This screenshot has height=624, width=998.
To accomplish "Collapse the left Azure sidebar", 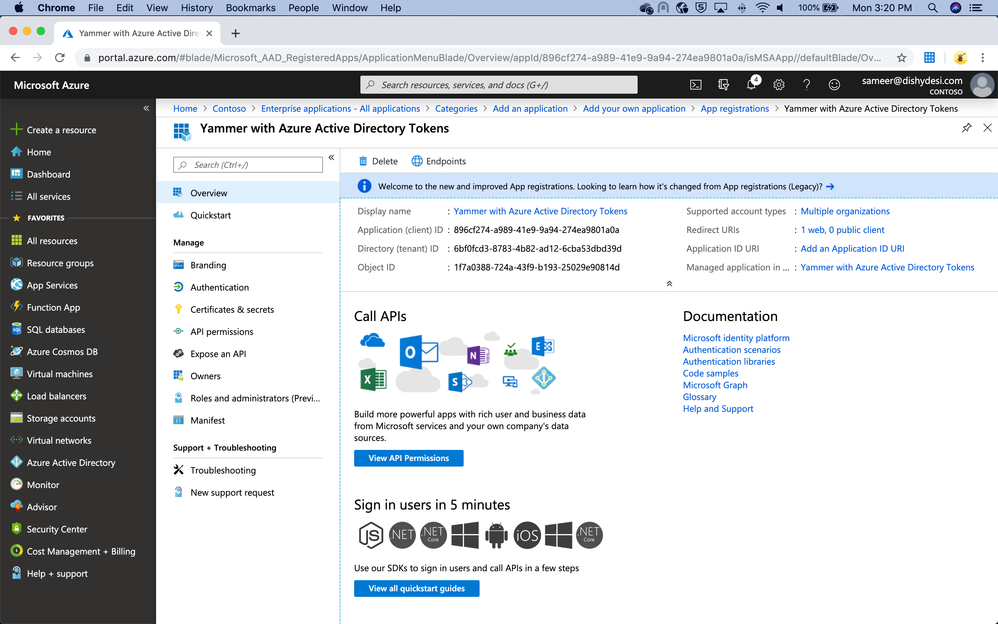I will pyautogui.click(x=146, y=108).
